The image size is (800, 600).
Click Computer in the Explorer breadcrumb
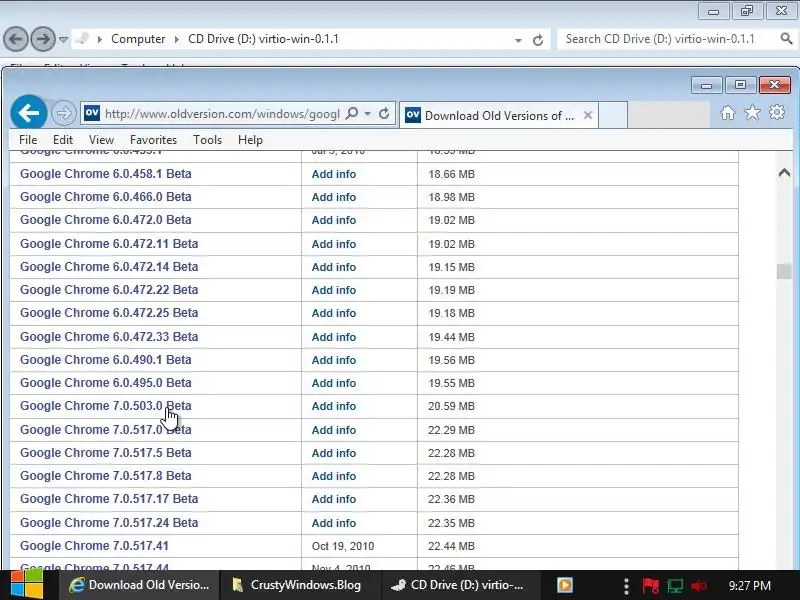tap(138, 39)
